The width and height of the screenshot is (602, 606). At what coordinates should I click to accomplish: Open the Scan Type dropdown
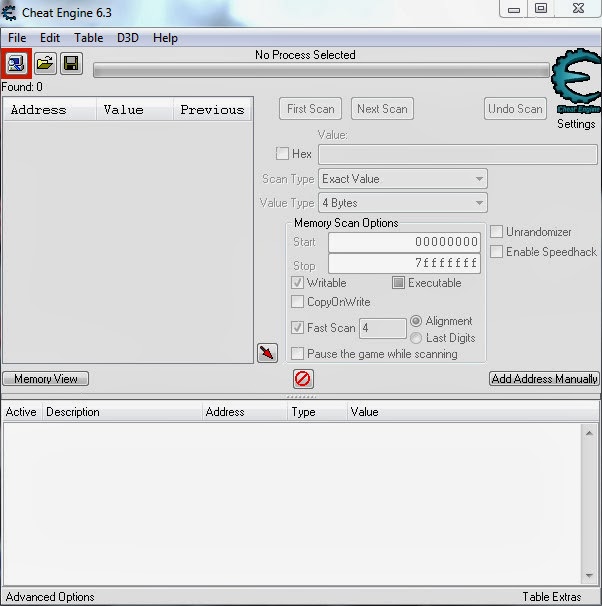pyautogui.click(x=403, y=179)
